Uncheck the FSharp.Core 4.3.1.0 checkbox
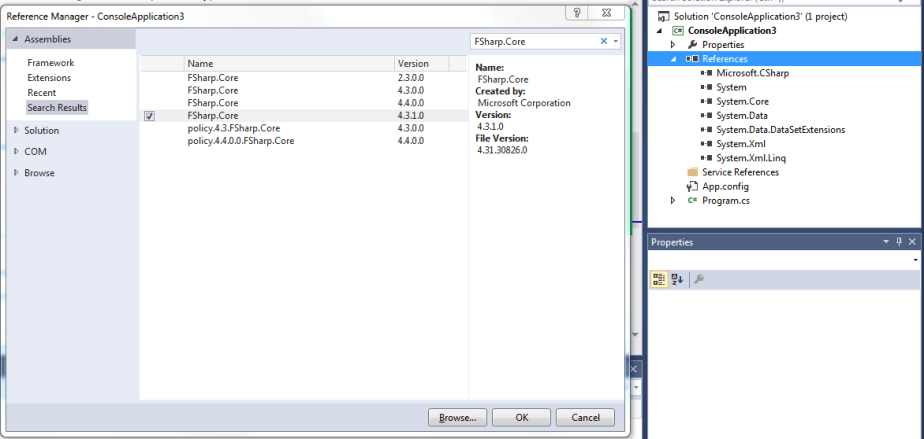 point(149,116)
